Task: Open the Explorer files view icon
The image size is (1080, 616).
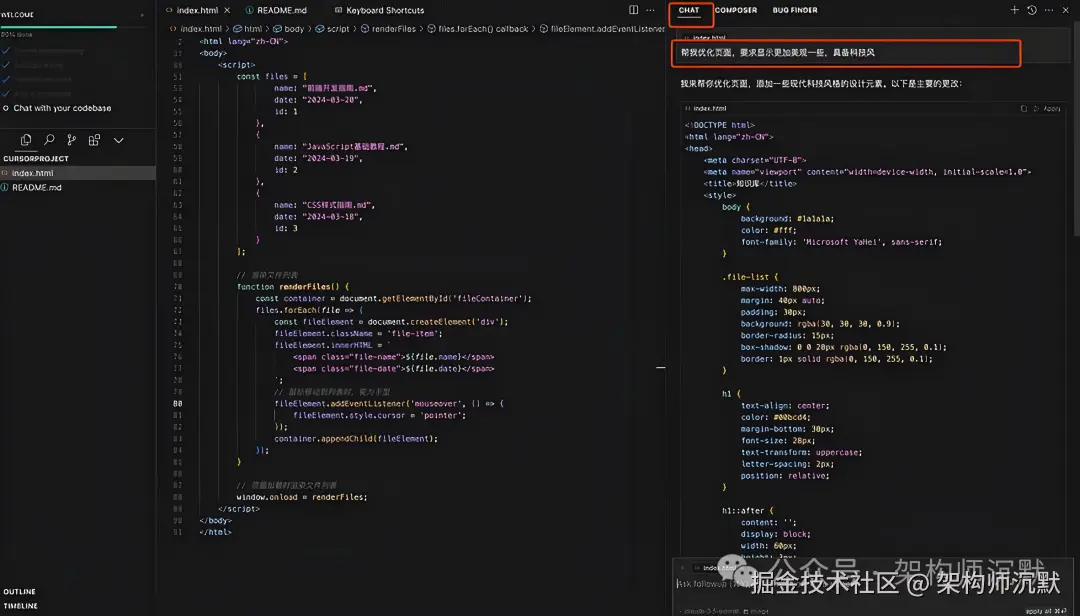Action: 26,140
